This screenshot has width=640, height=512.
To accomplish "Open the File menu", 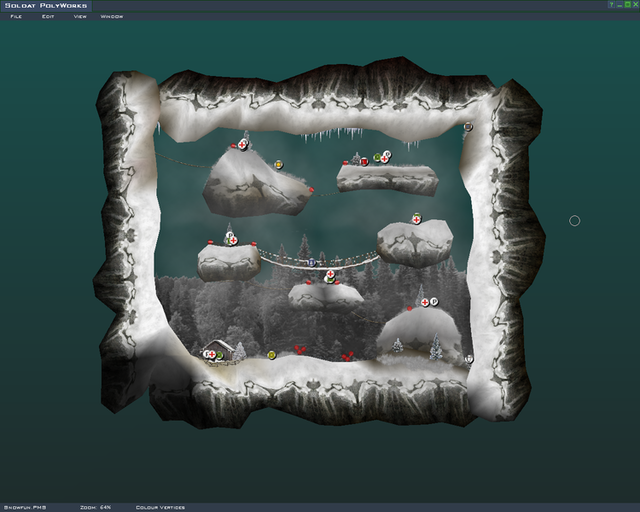I will pyautogui.click(x=16, y=17).
